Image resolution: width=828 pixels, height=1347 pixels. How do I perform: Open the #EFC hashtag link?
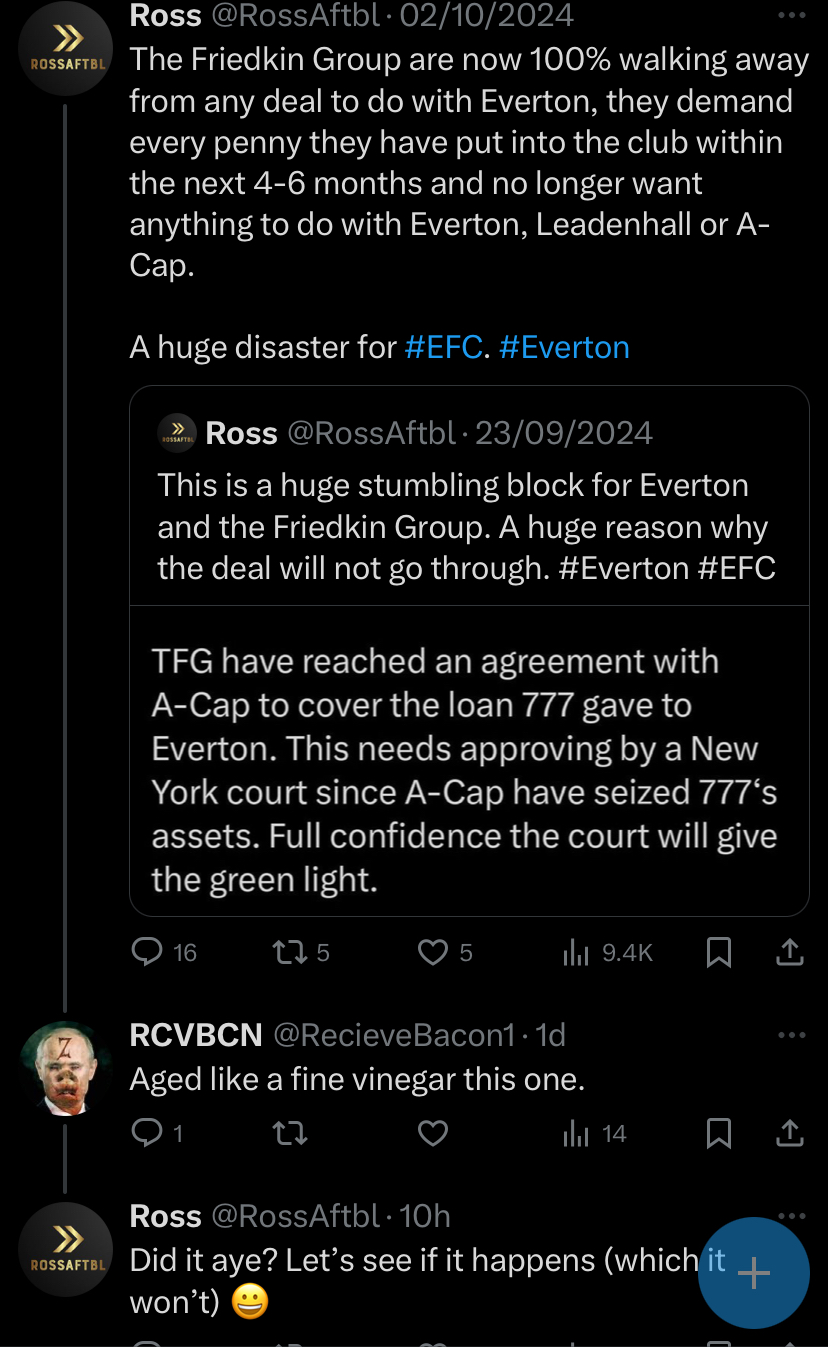point(444,347)
